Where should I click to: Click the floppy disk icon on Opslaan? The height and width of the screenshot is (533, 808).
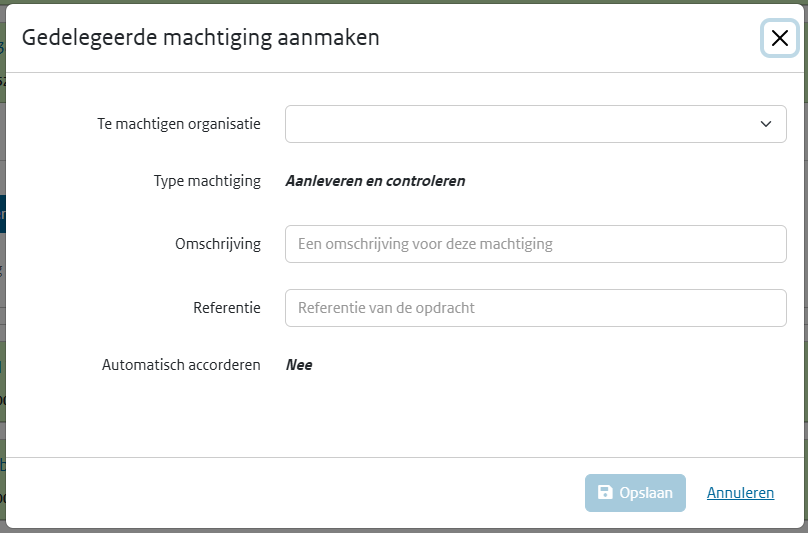pyautogui.click(x=605, y=492)
